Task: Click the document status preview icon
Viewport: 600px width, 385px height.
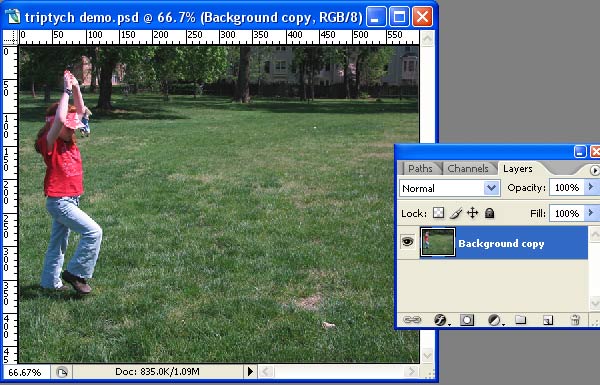Action: pyautogui.click(x=62, y=372)
